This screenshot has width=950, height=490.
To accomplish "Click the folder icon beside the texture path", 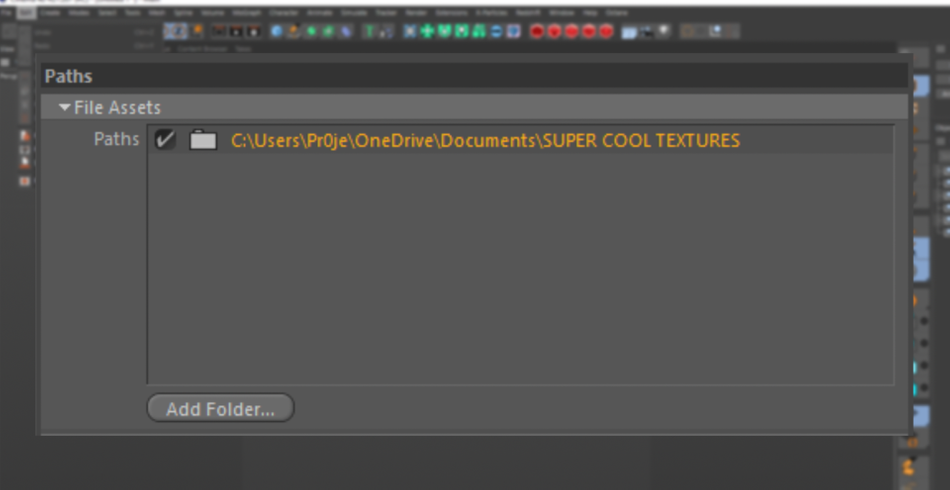I will [x=203, y=140].
